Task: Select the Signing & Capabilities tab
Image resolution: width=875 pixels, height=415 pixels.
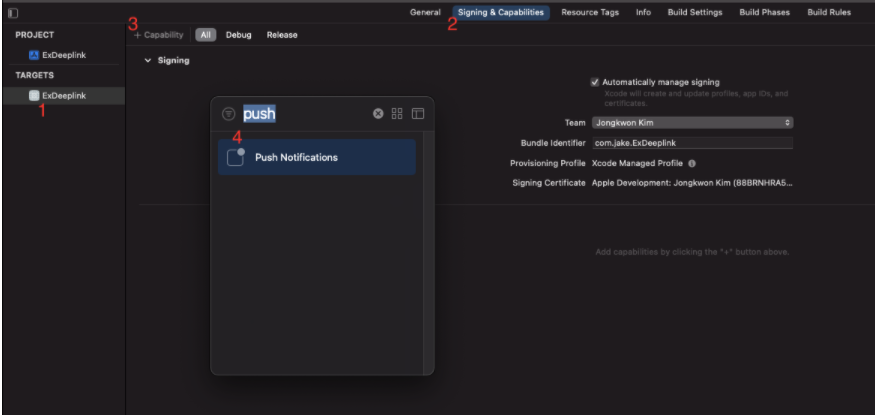Action: click(x=501, y=12)
